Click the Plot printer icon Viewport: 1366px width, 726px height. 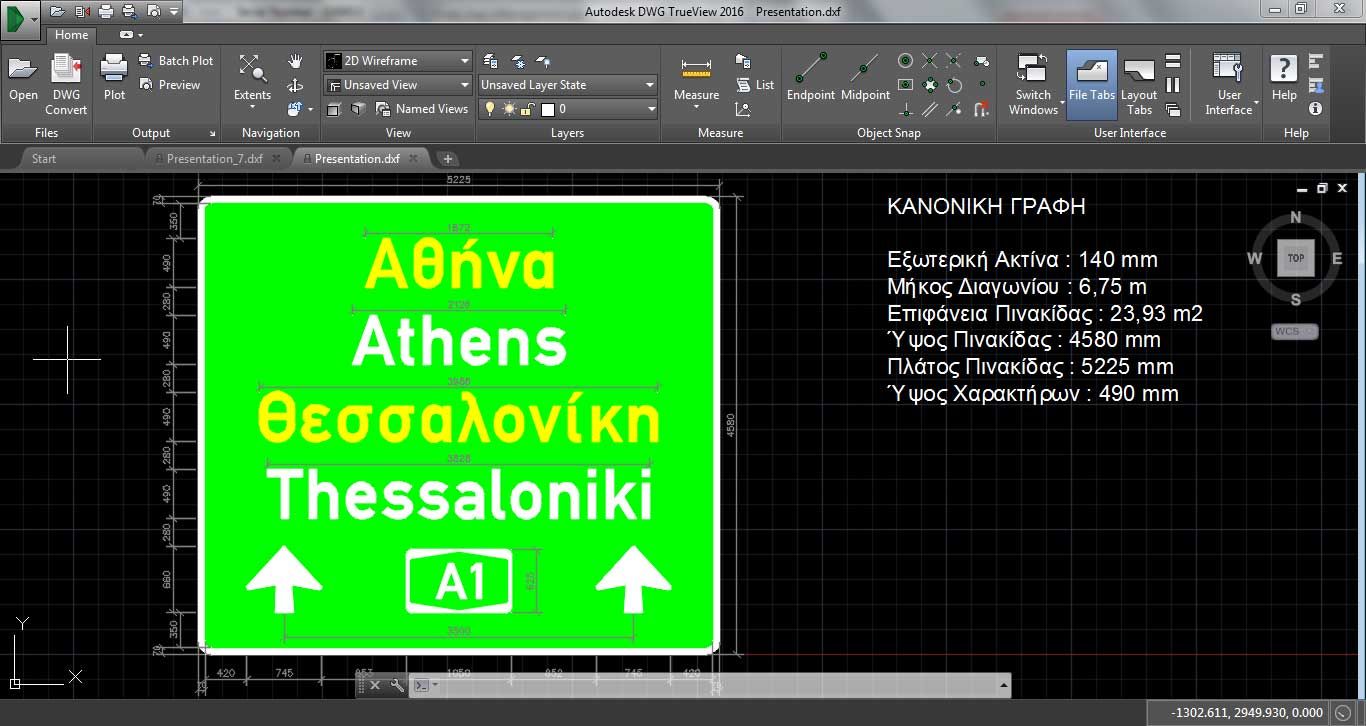[x=114, y=70]
